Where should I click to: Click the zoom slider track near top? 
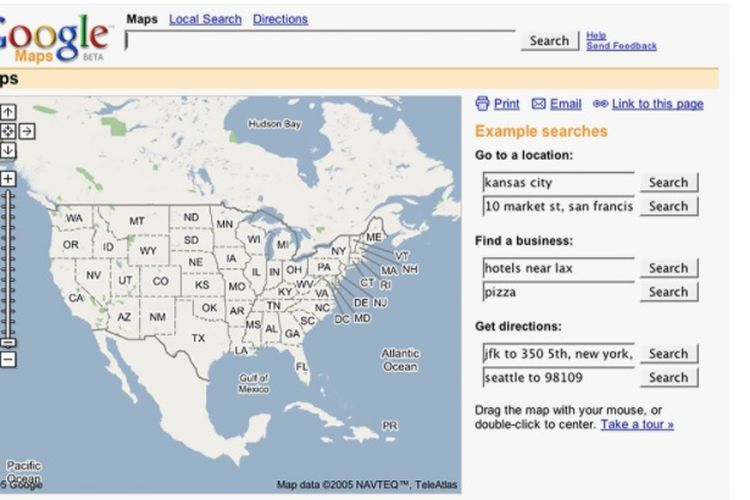[8, 196]
